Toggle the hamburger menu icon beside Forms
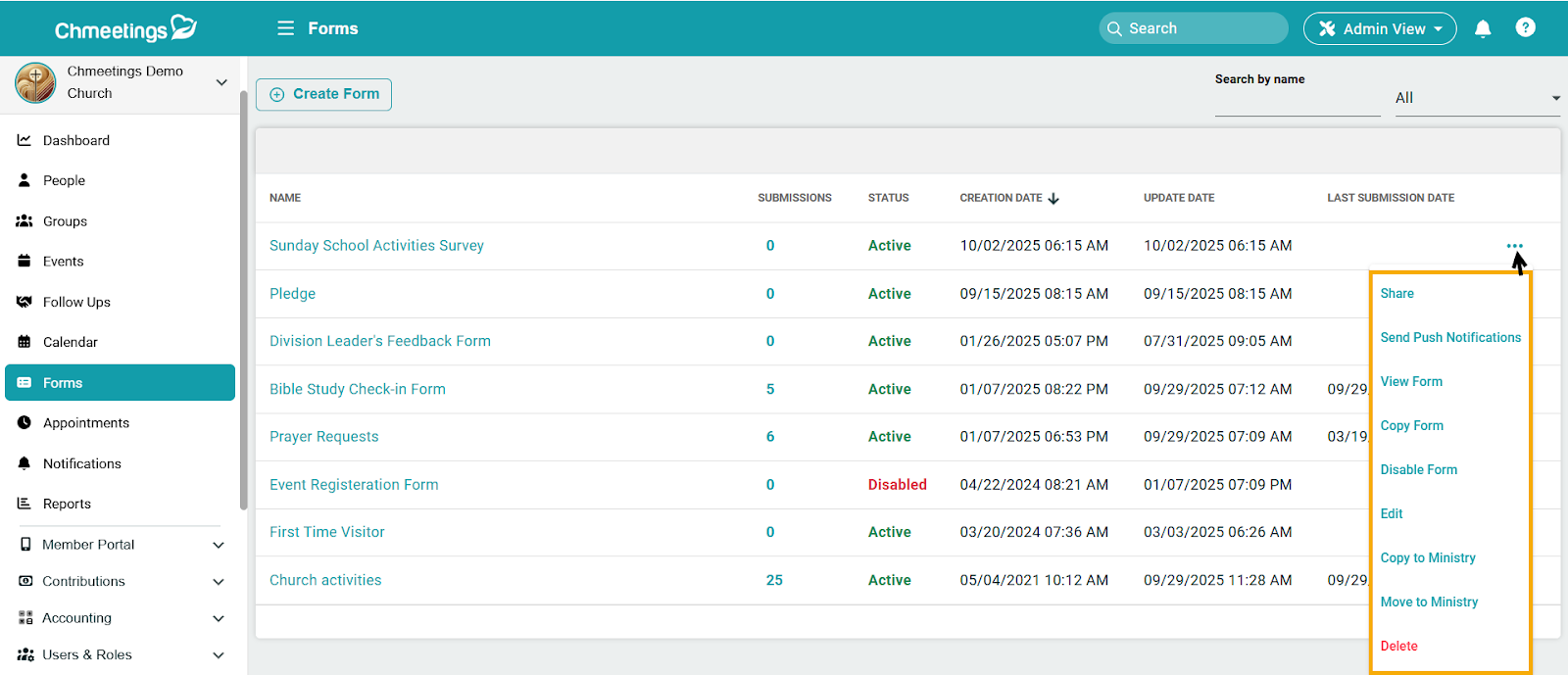This screenshot has width=1568, height=675. point(285,28)
